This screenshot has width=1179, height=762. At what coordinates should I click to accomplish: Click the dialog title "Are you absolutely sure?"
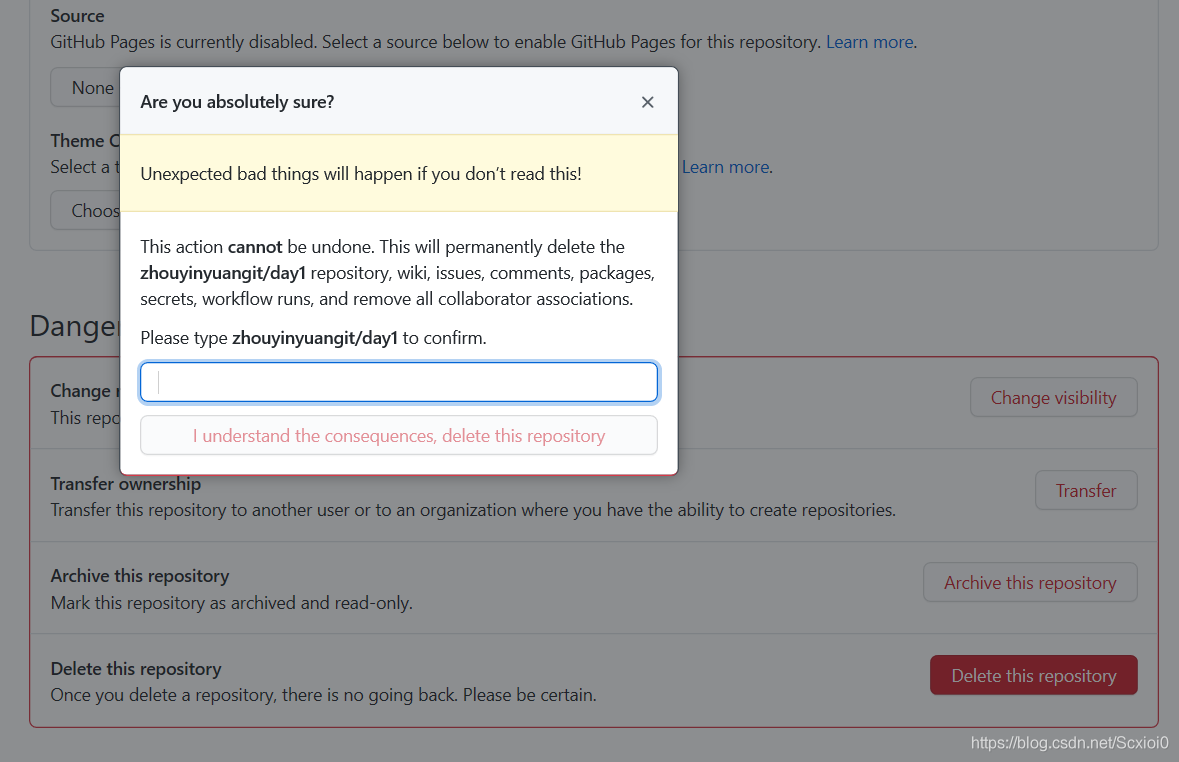click(237, 102)
